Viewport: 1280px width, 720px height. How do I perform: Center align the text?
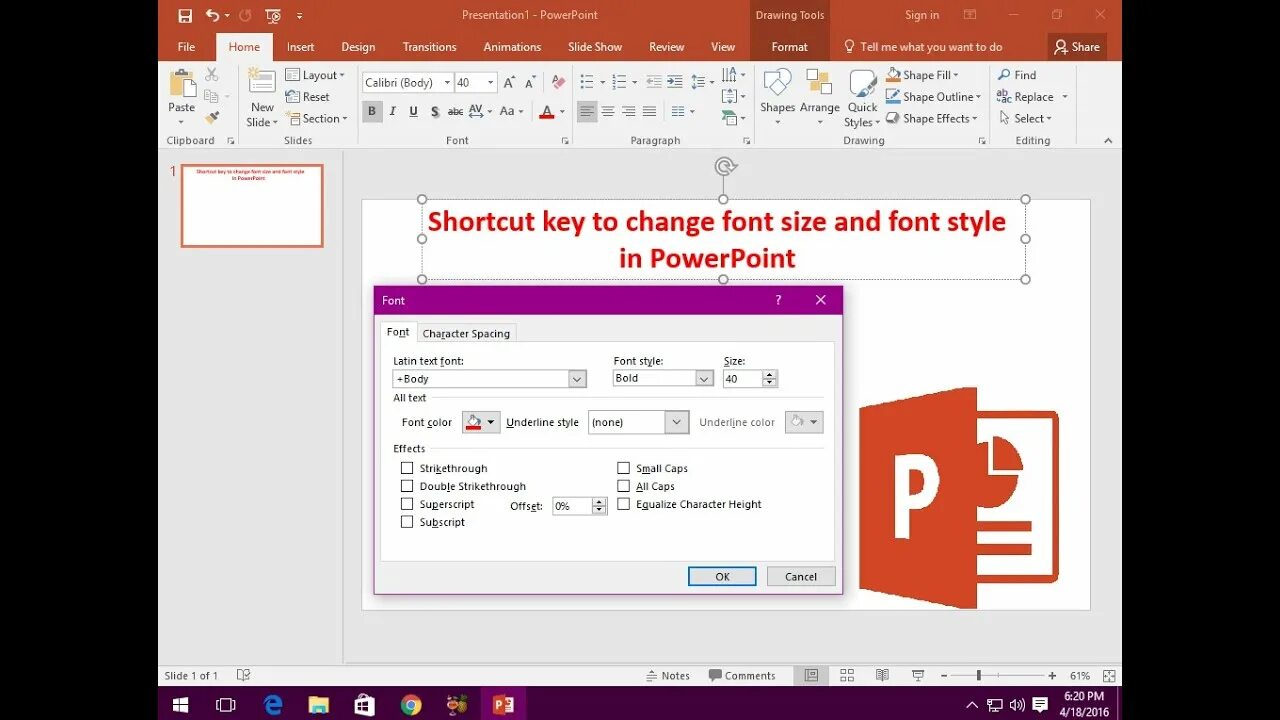[608, 112]
